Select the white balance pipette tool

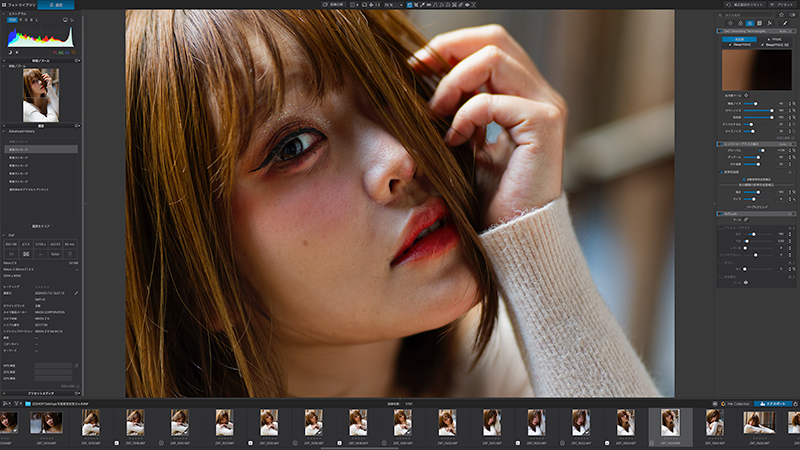422,5
